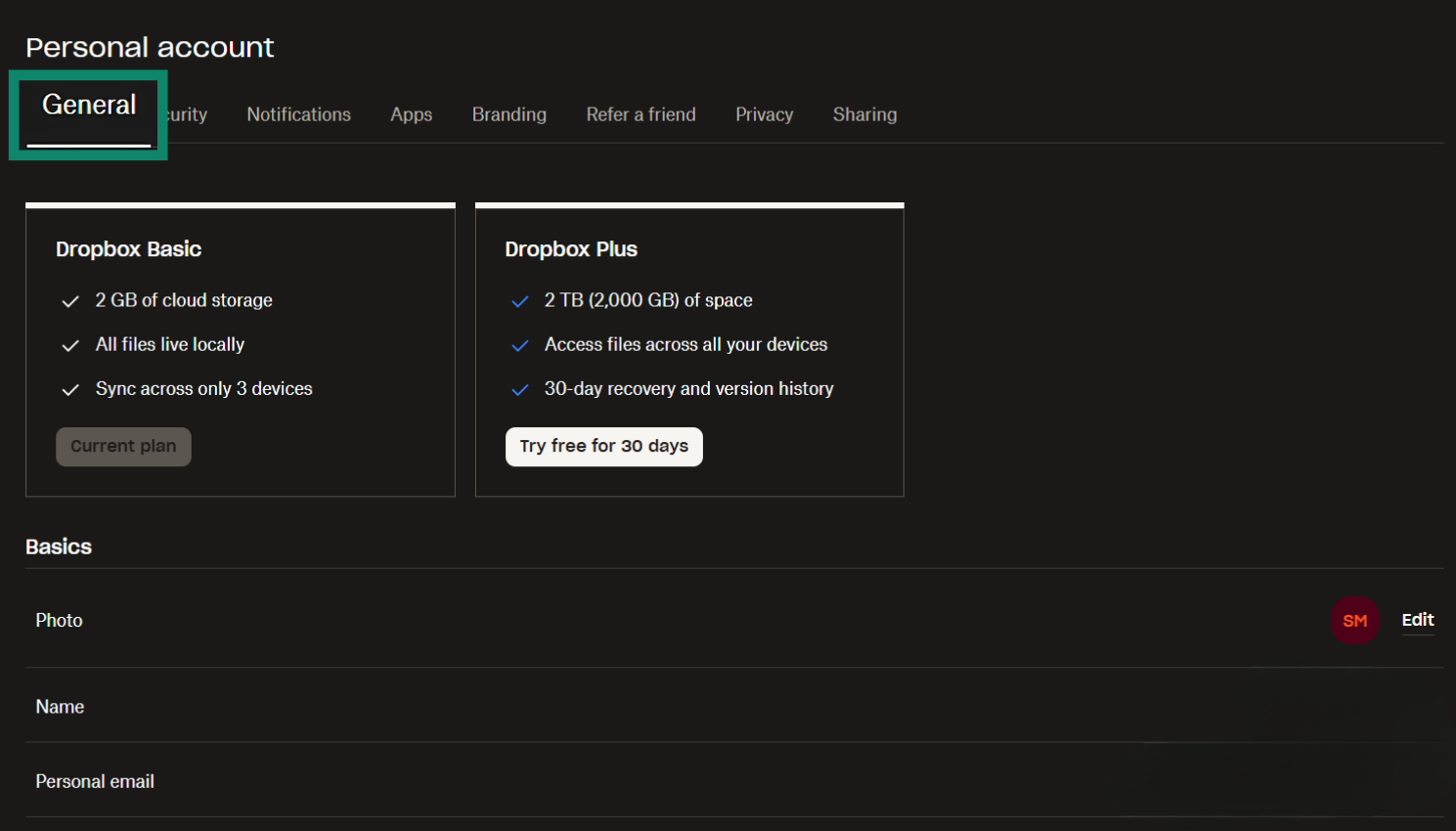Open the Security tab
This screenshot has width=1456, height=831.
181,114
